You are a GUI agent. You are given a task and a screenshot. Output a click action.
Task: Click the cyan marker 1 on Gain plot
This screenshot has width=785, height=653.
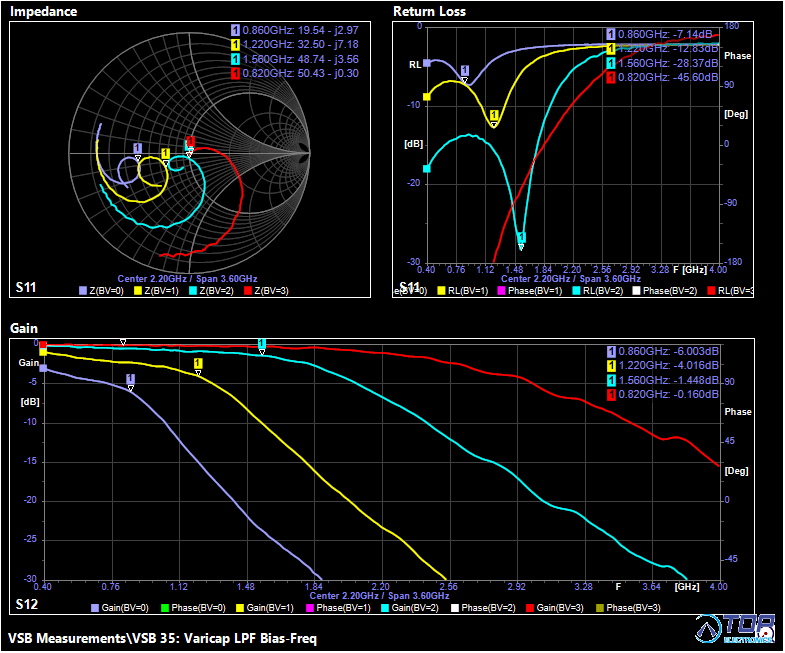[x=262, y=344]
